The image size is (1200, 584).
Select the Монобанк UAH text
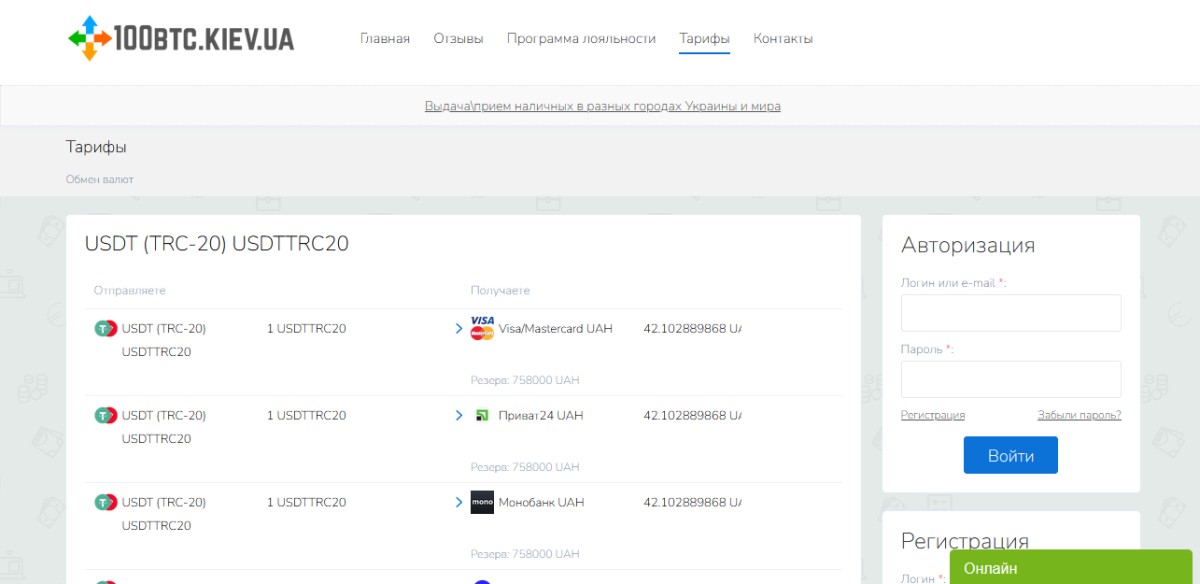click(x=541, y=502)
